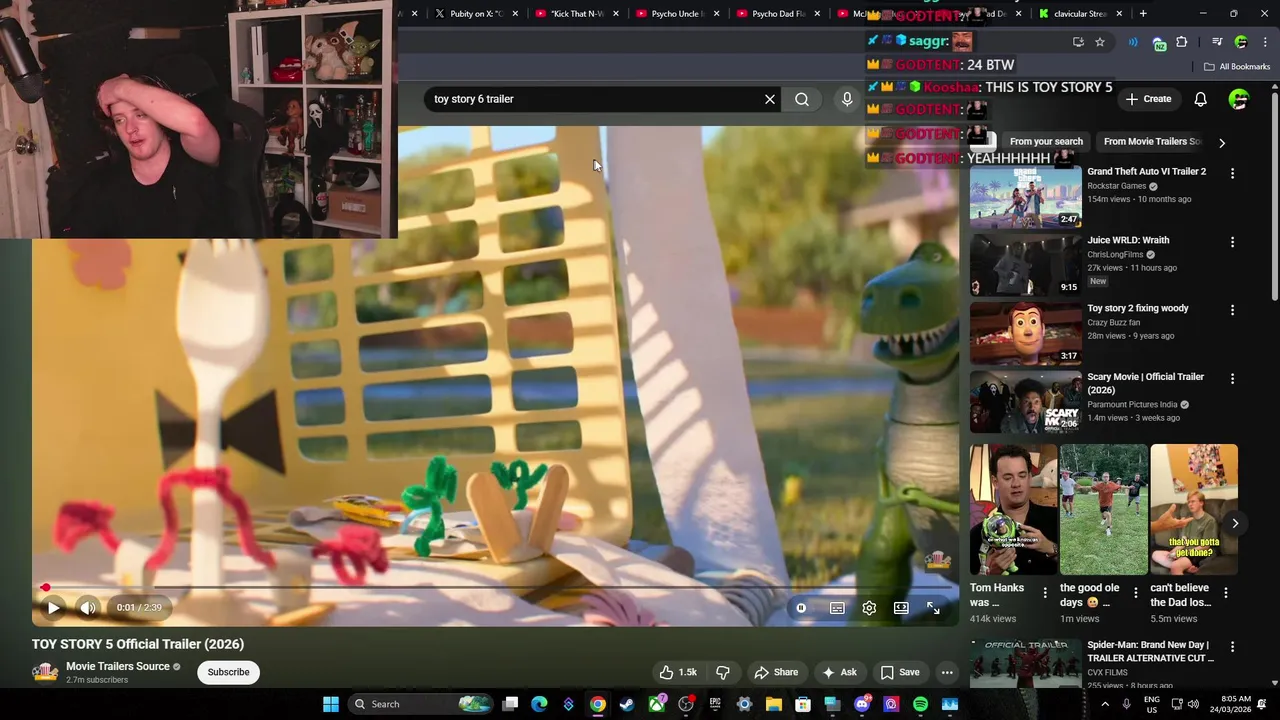The image size is (1280, 720).
Task: Switch to the 'Kick That N-W' browser tab
Action: coord(578,14)
